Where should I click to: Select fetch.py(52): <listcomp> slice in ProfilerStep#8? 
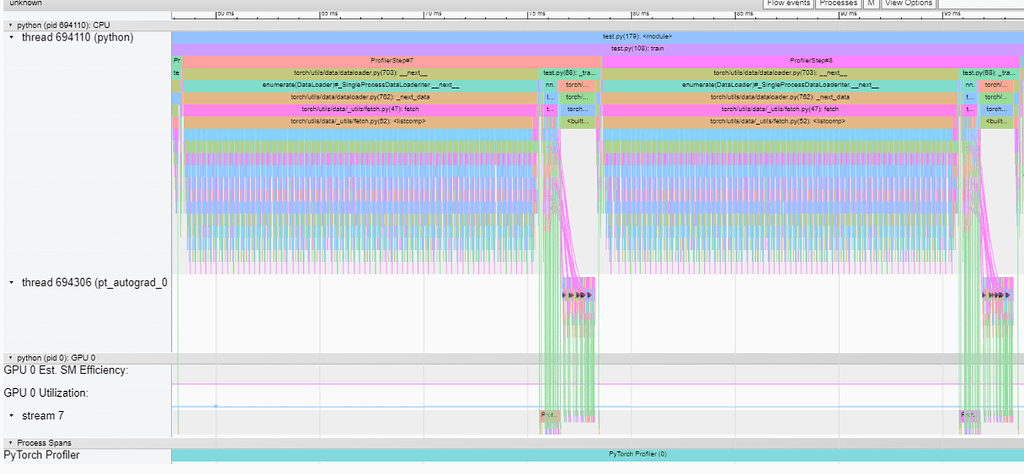coord(780,122)
